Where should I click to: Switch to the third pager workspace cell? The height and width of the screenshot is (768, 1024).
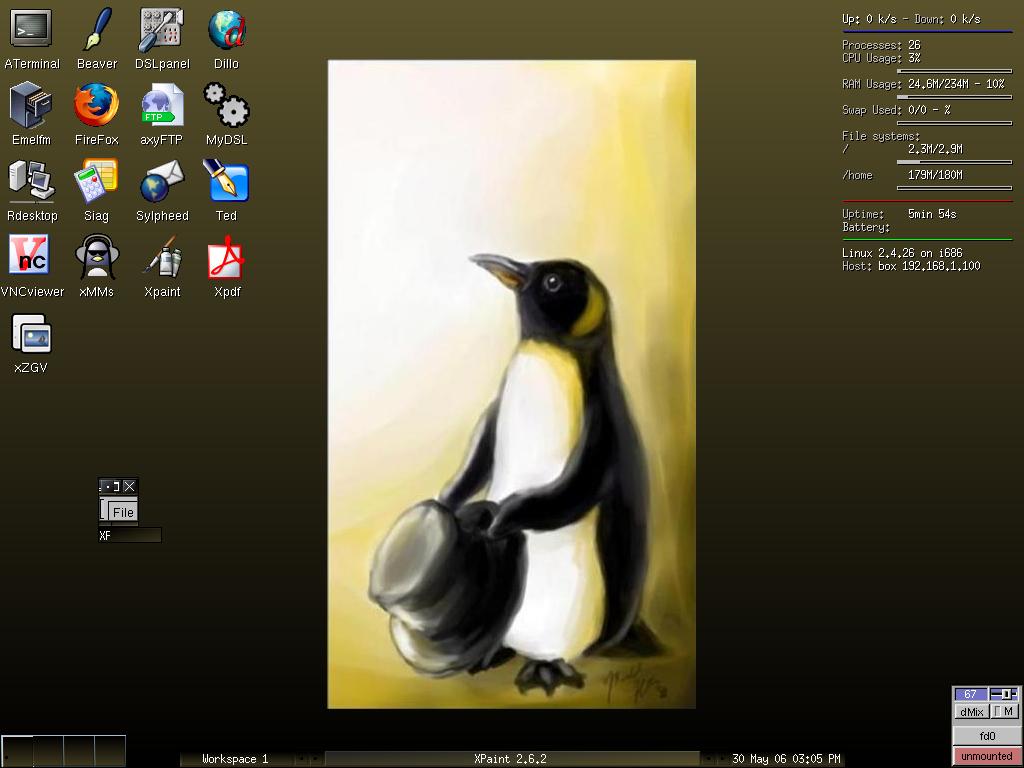[x=79, y=750]
